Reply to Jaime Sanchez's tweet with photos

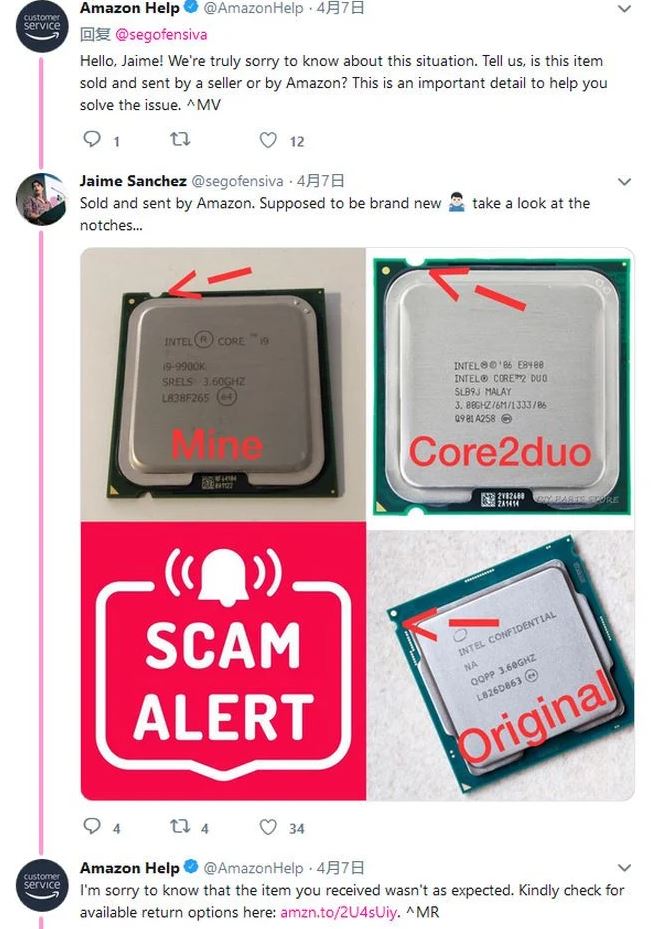tap(92, 826)
